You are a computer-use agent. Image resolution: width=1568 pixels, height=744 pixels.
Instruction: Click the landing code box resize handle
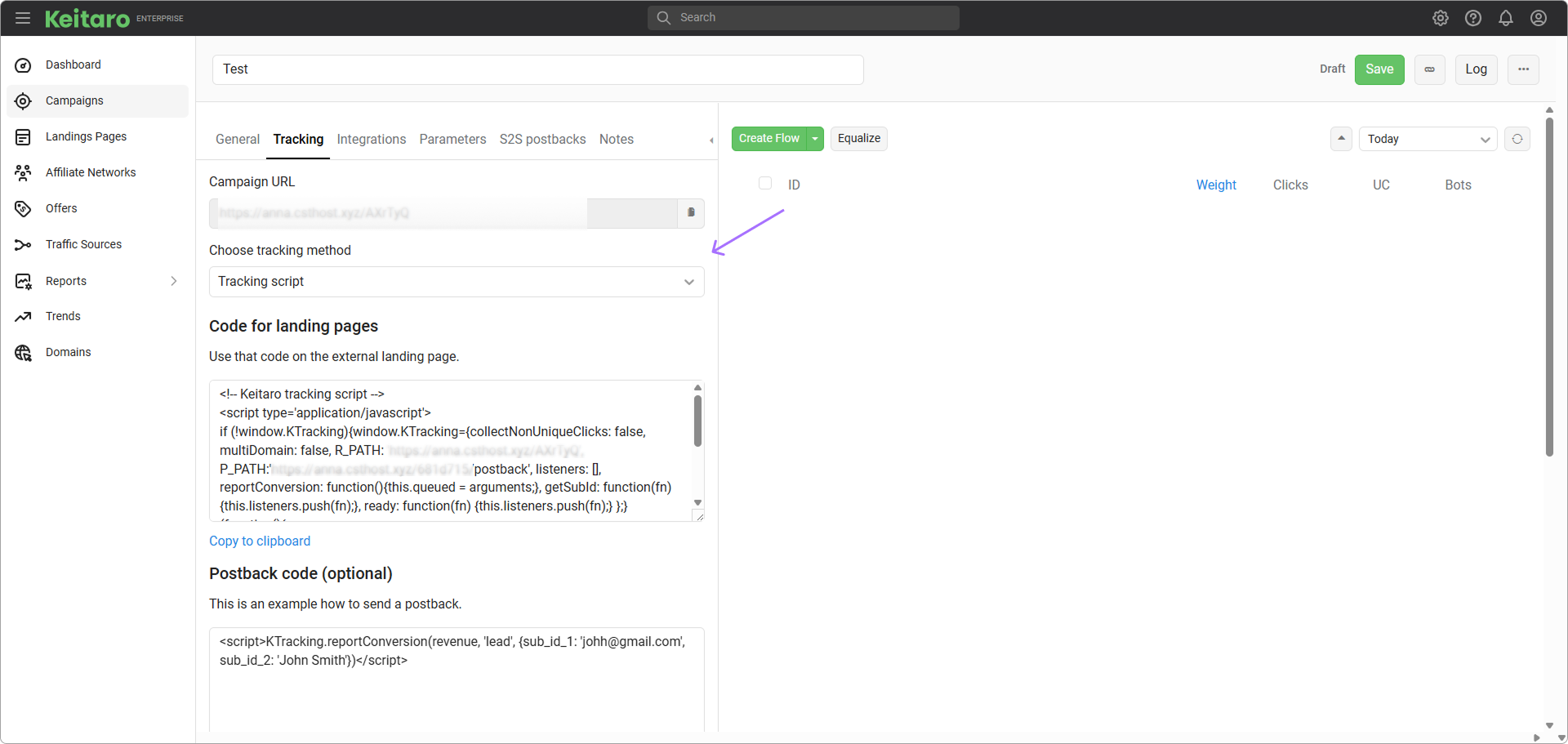698,515
